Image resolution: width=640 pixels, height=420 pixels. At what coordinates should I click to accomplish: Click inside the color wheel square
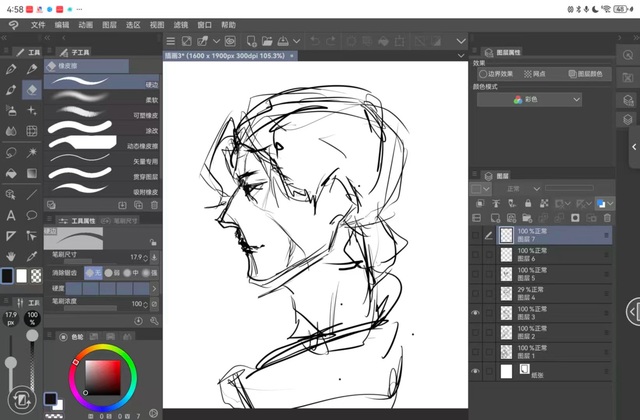(102, 376)
